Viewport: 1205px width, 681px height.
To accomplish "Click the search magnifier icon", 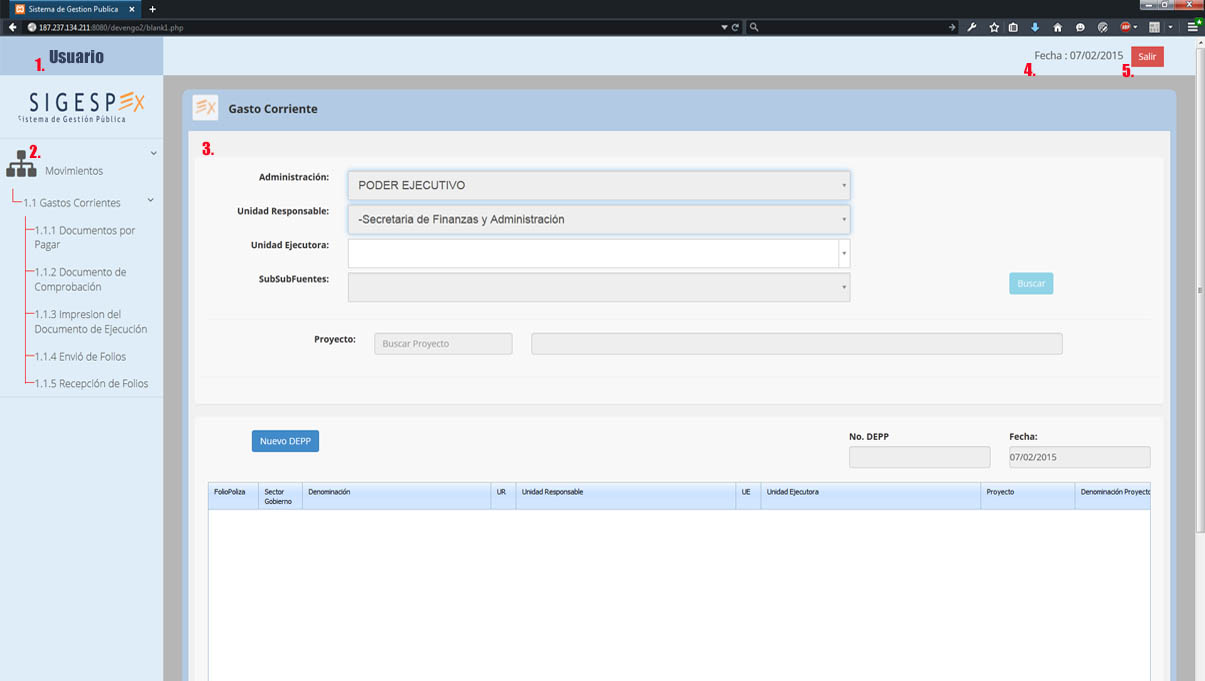I will click(754, 27).
